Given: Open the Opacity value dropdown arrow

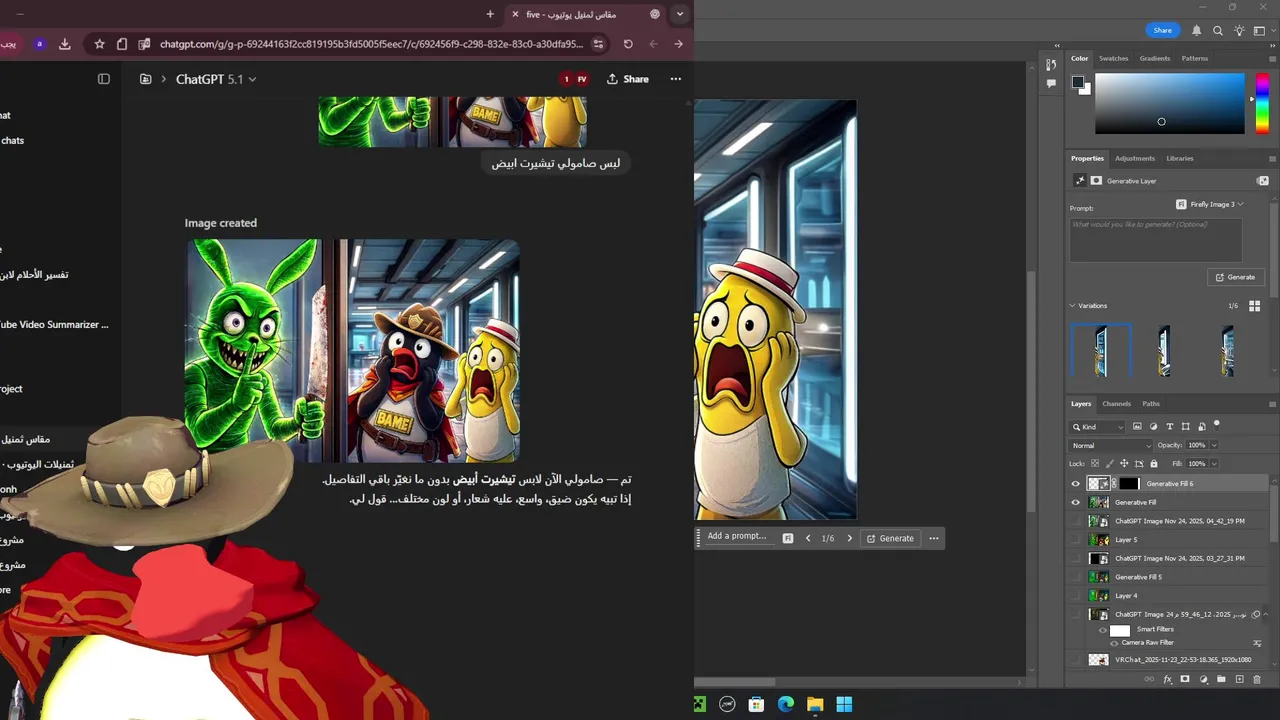Looking at the screenshot, I should tap(1214, 446).
